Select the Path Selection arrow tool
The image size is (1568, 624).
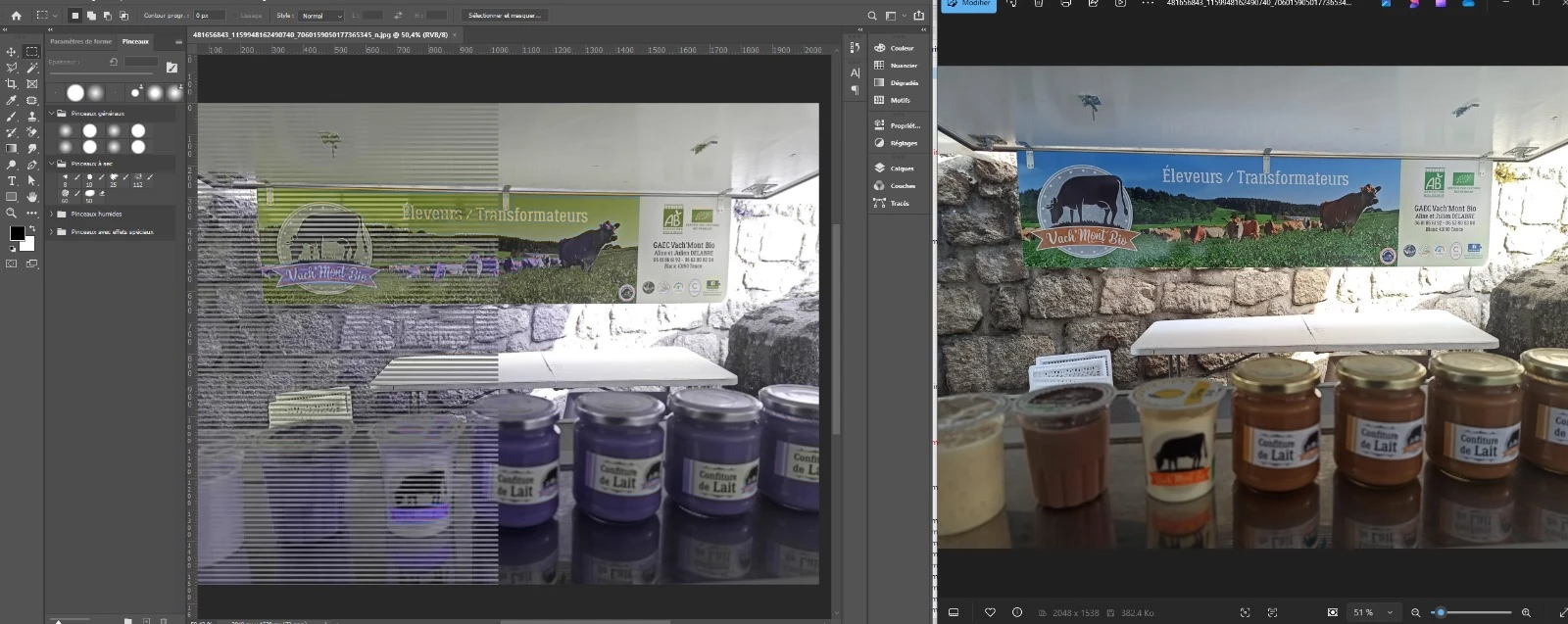coord(32,180)
